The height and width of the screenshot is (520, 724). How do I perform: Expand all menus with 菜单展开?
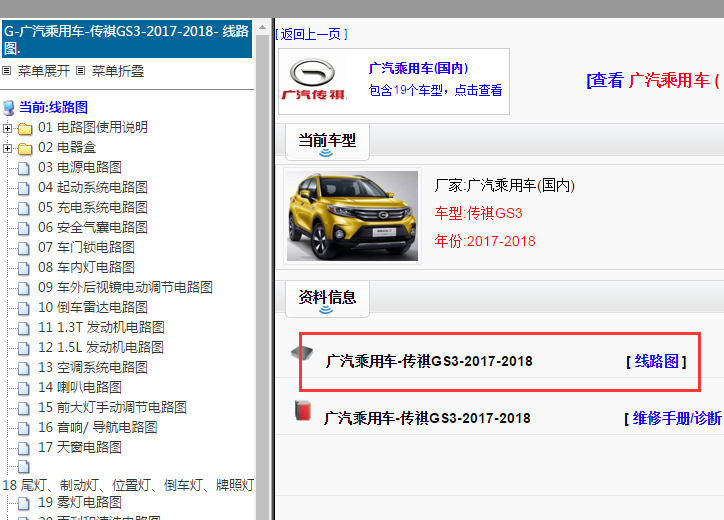pos(43,71)
